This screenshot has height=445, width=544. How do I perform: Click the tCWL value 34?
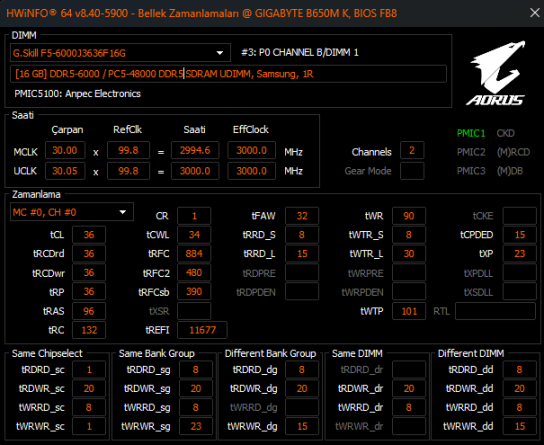[194, 235]
